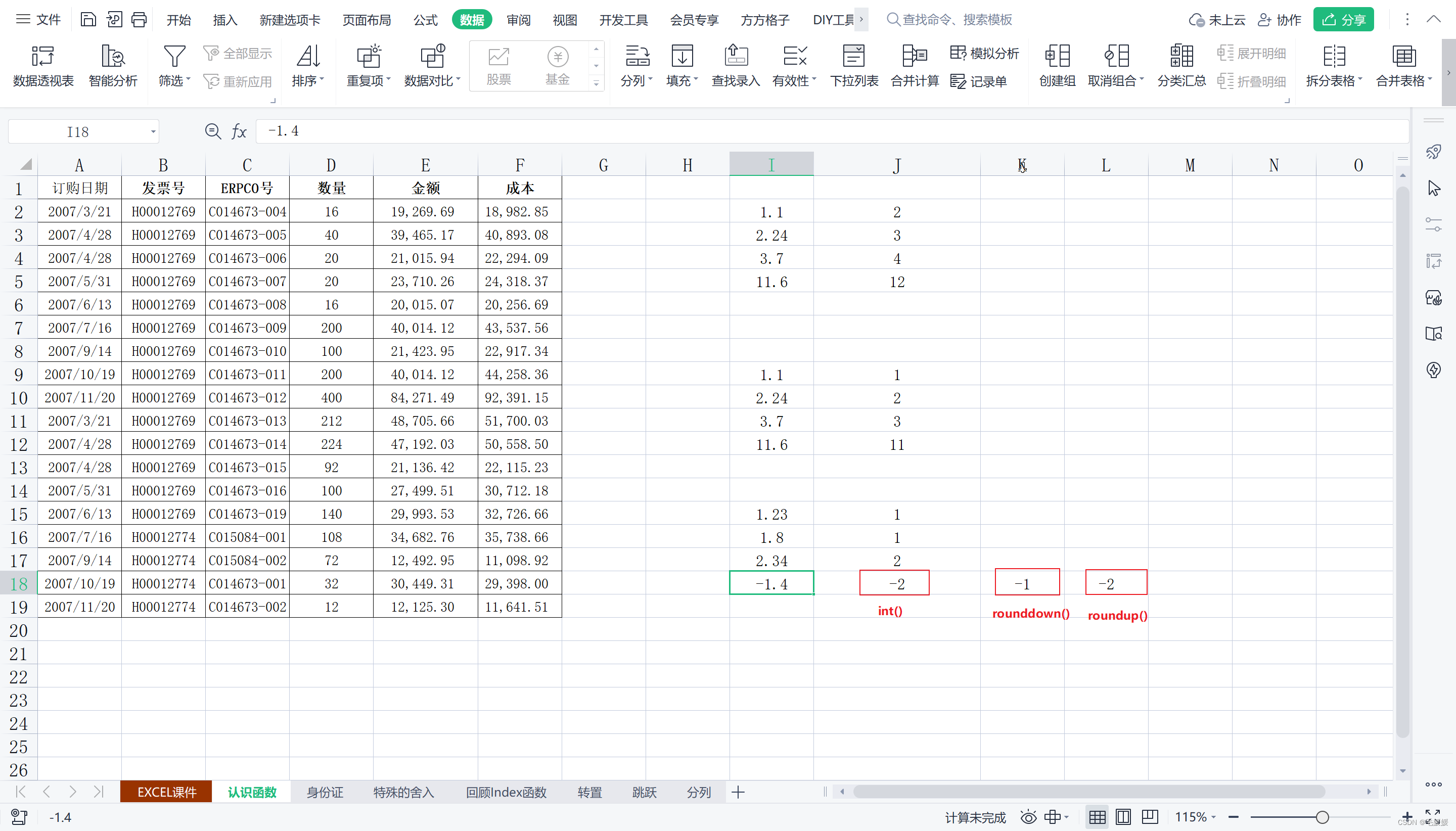Screen dimensions: 1456x831
Task: Open 查找录入 lookup entry tool
Action: tap(736, 66)
